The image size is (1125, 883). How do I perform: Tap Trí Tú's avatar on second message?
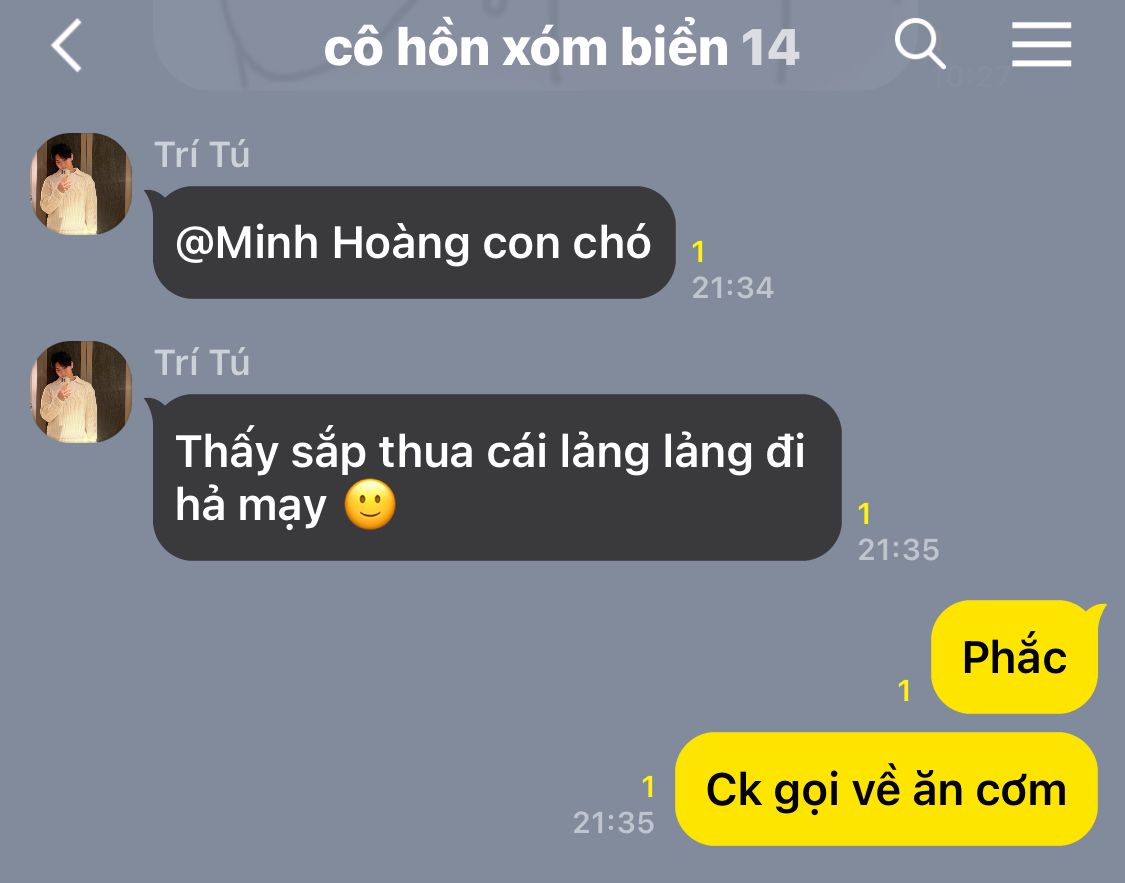[x=81, y=392]
